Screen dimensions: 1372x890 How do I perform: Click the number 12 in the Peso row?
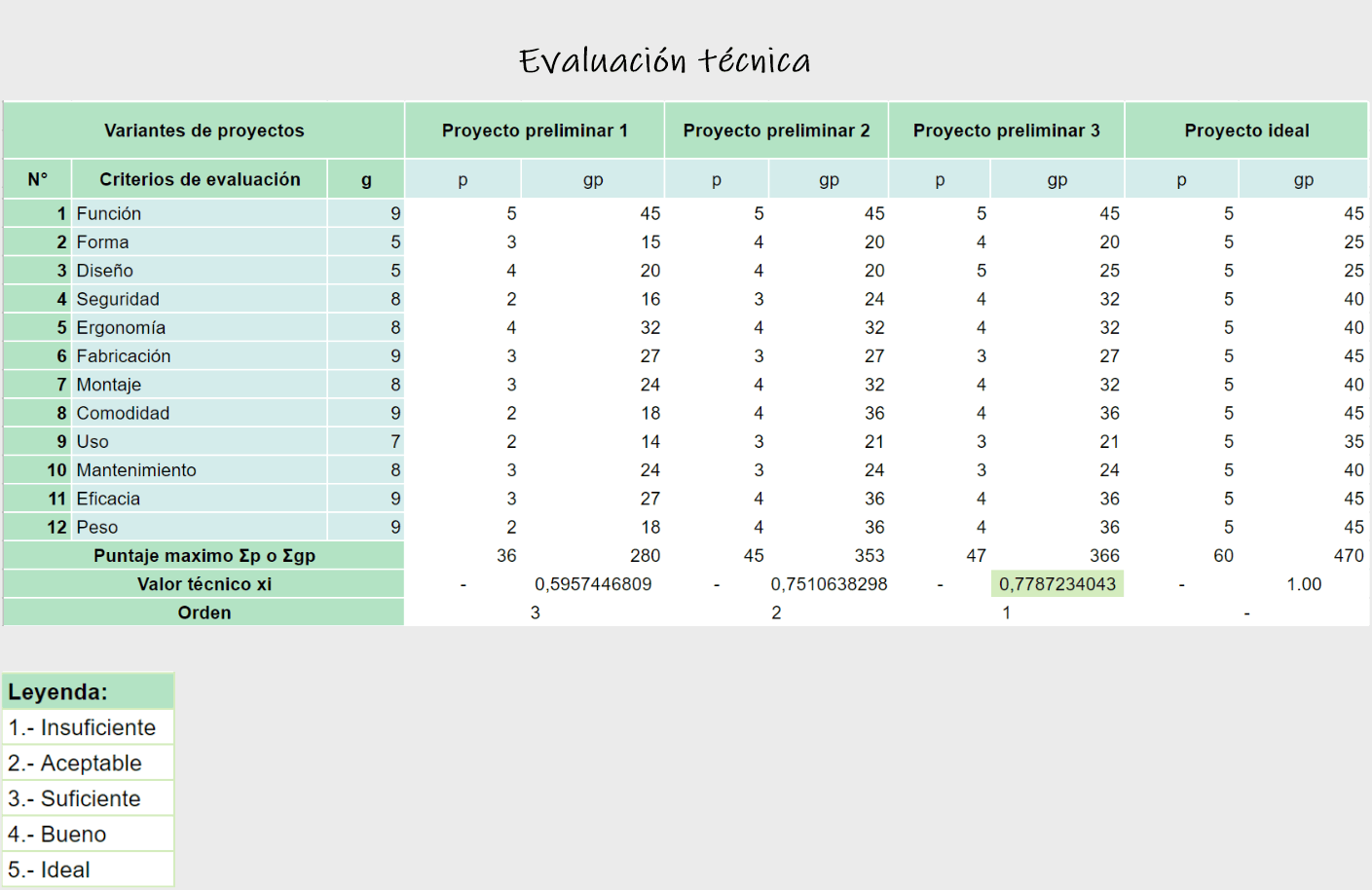click(56, 527)
